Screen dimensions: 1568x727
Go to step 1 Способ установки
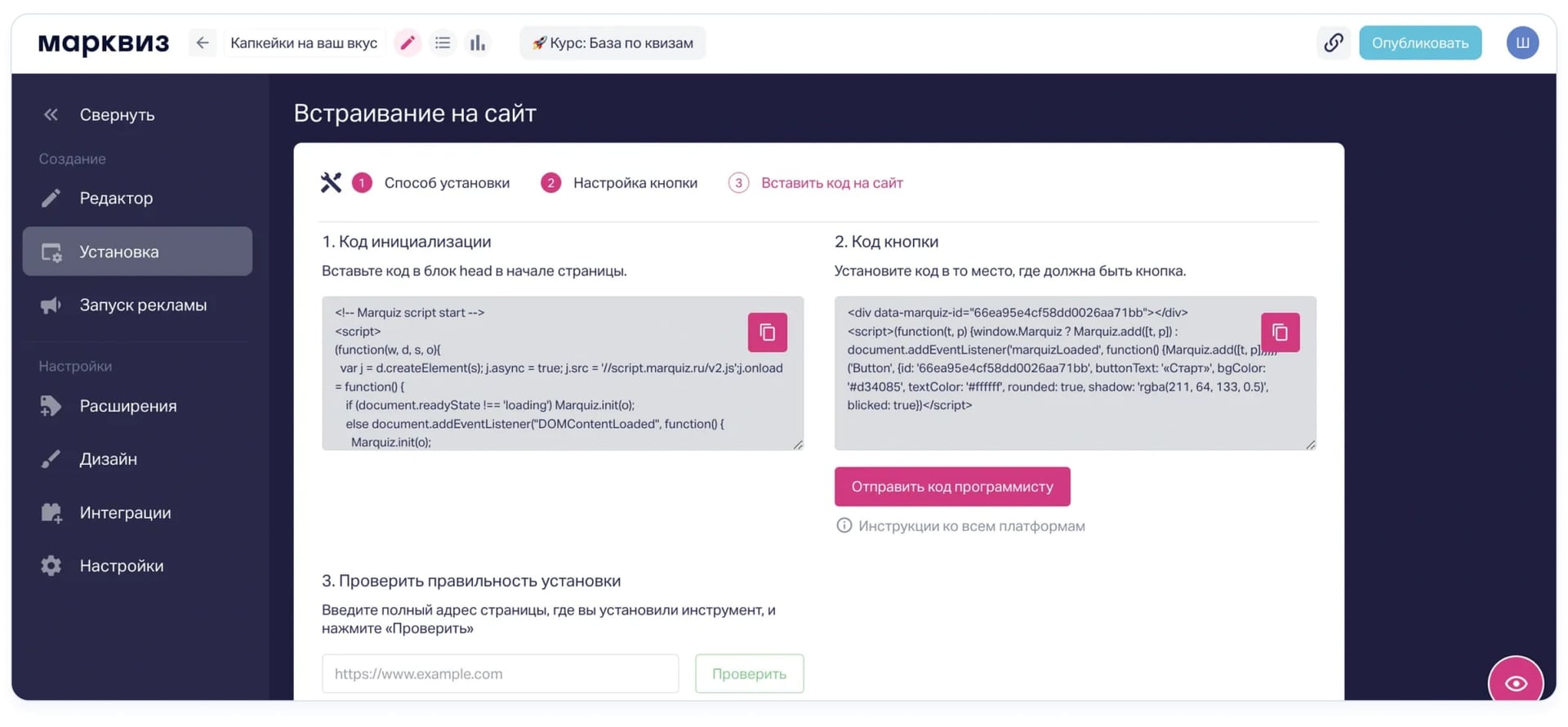coord(431,182)
